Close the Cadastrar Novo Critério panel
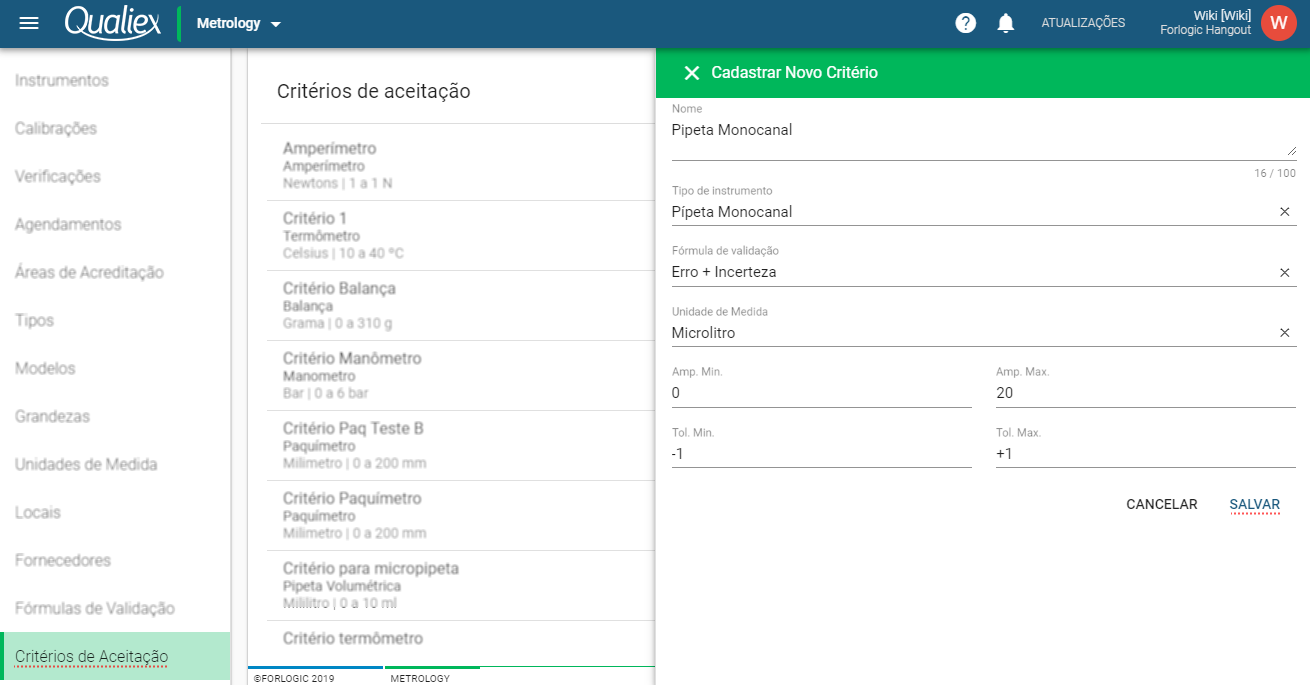The image size is (1310, 685). point(691,72)
